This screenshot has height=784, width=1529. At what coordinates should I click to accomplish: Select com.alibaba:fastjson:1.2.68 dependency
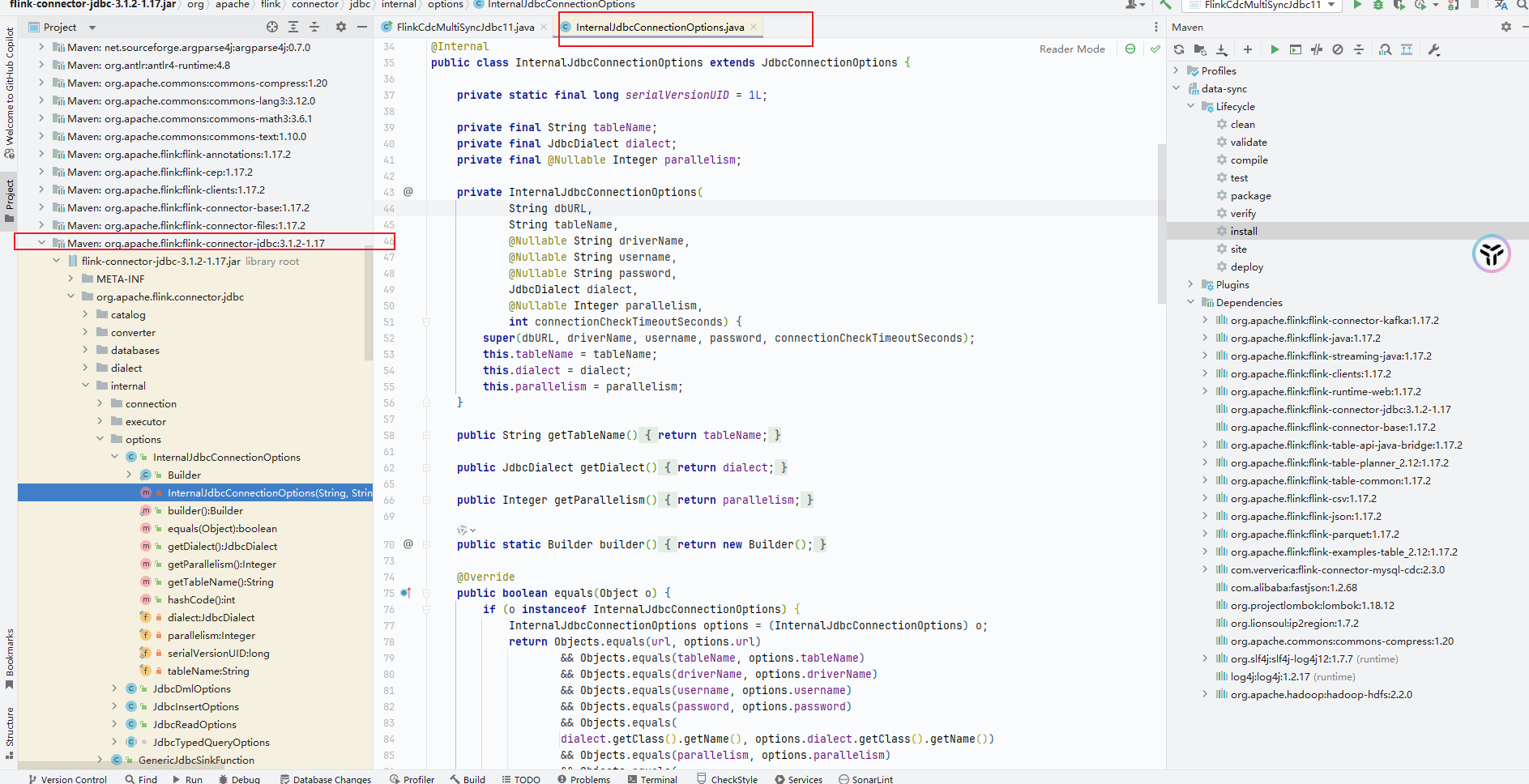[x=1293, y=587]
